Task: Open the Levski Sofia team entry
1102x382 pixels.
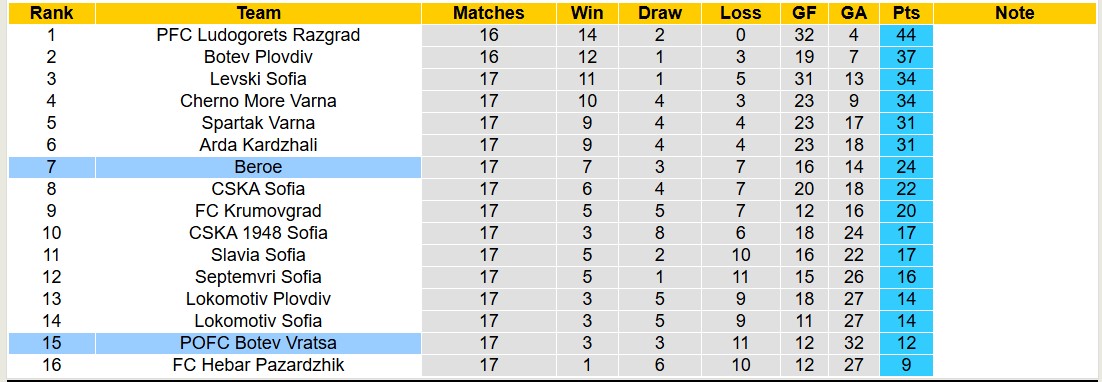Action: click(259, 79)
